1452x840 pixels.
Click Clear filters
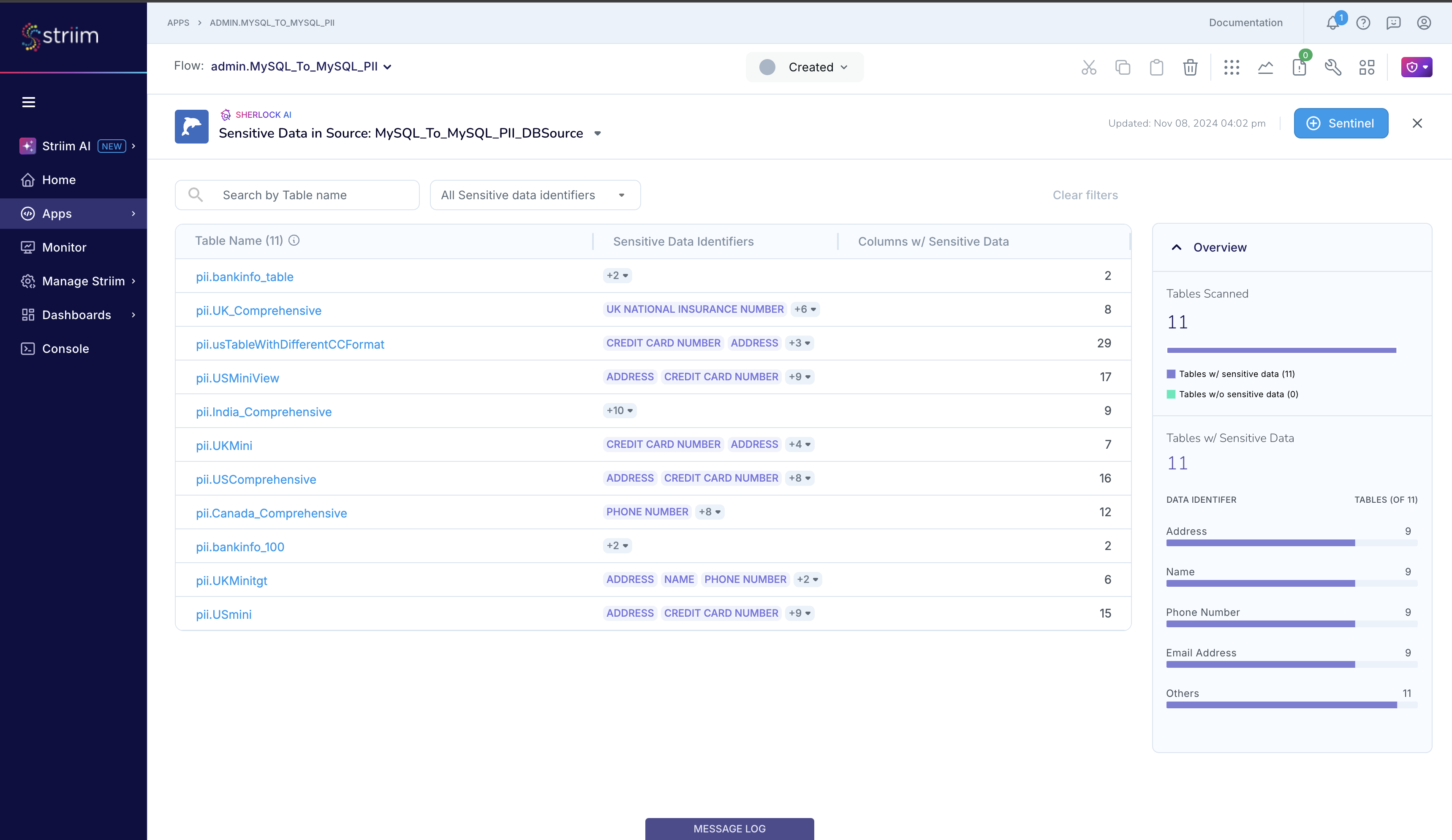click(x=1085, y=195)
